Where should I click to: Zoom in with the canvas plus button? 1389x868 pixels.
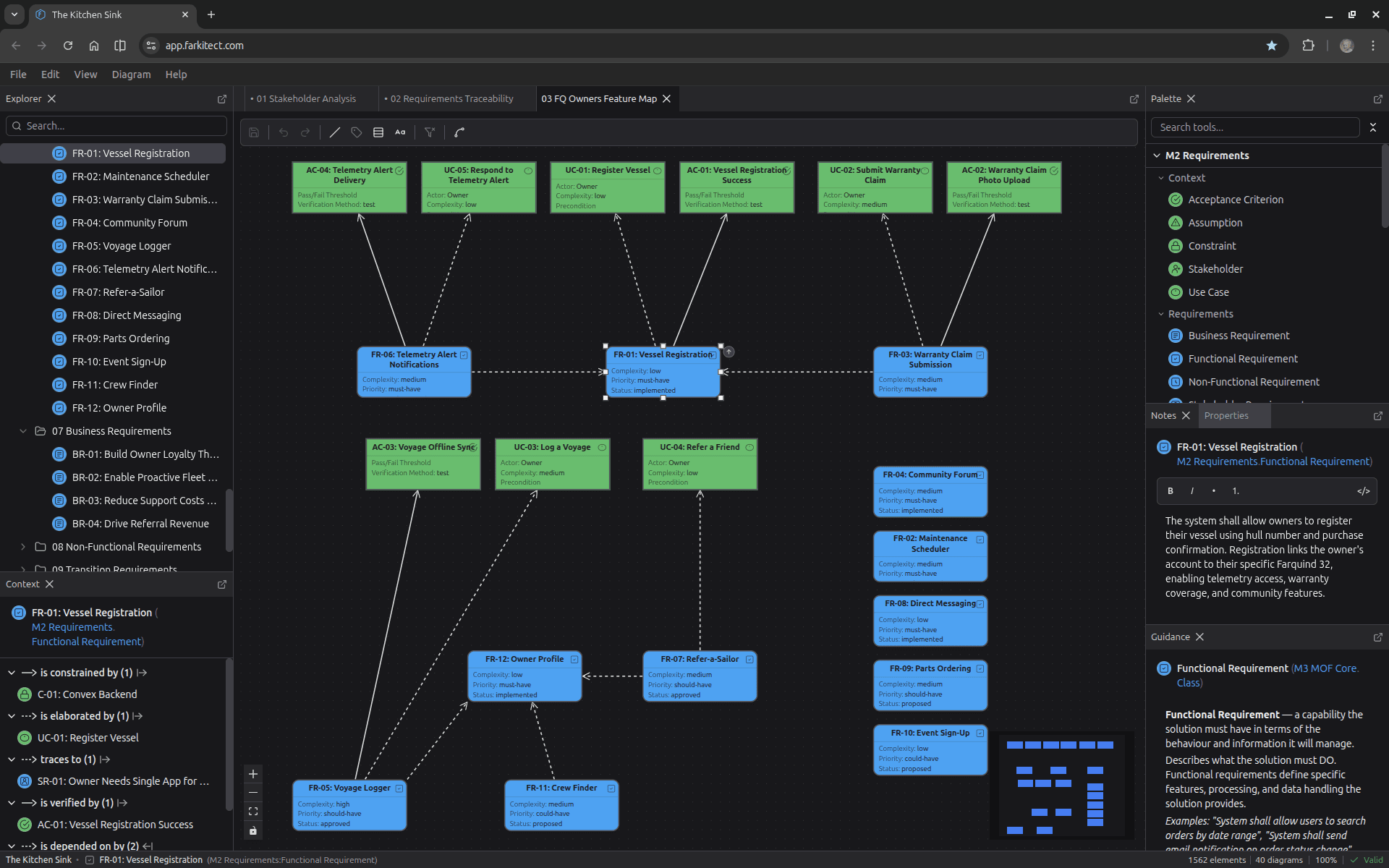click(x=253, y=774)
